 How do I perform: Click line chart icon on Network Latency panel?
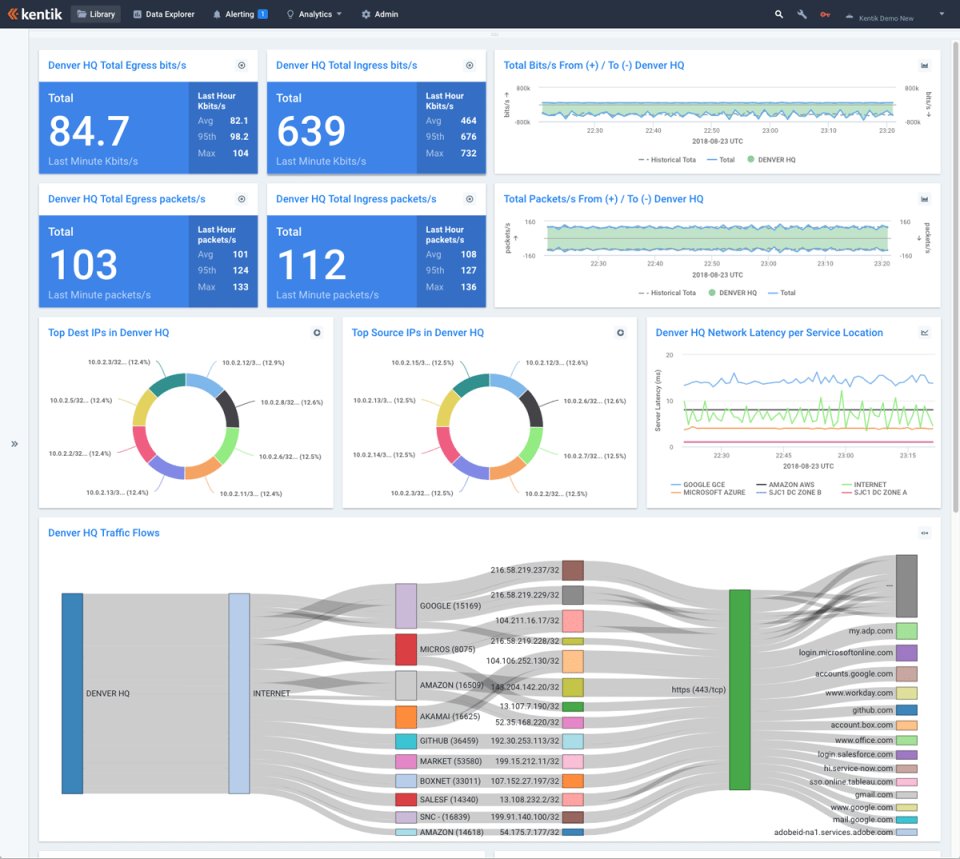click(x=924, y=332)
